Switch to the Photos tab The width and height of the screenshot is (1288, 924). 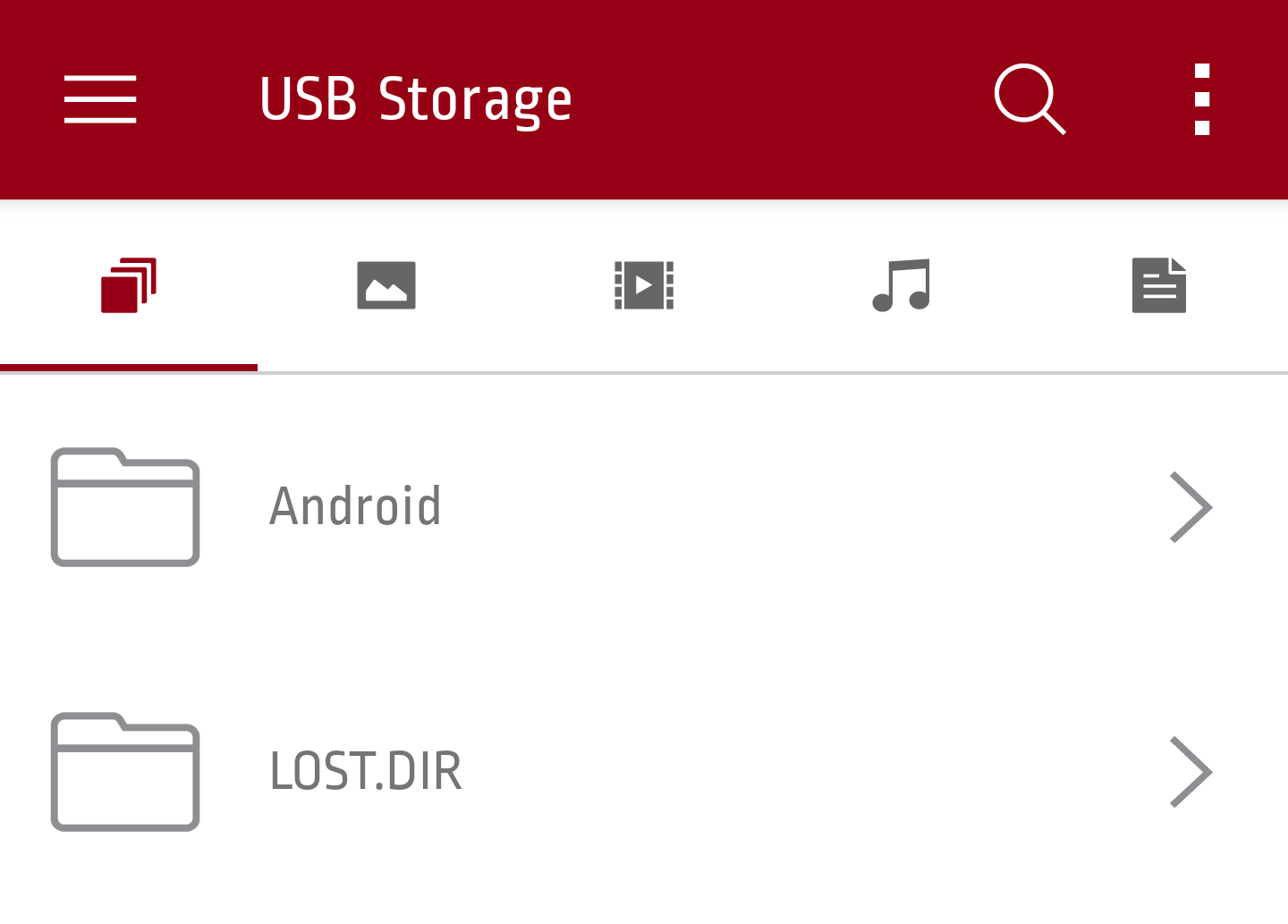pos(386,285)
